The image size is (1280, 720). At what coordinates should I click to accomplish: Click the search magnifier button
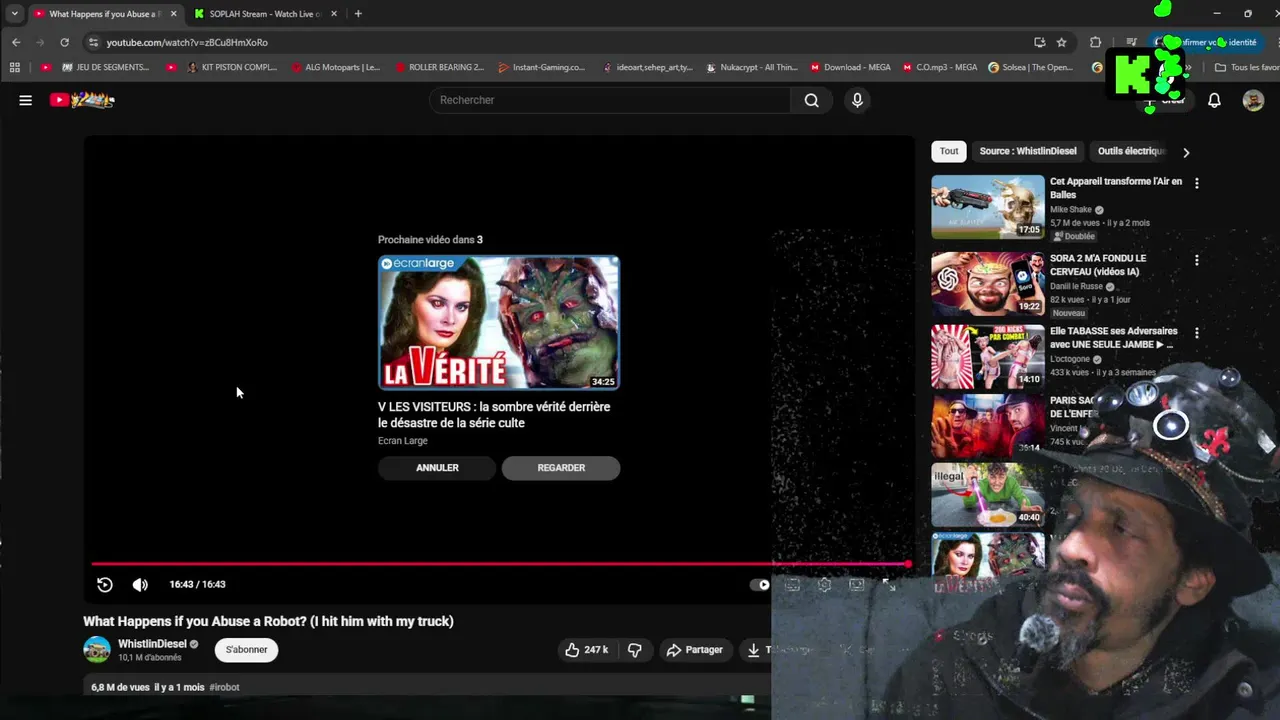[811, 100]
